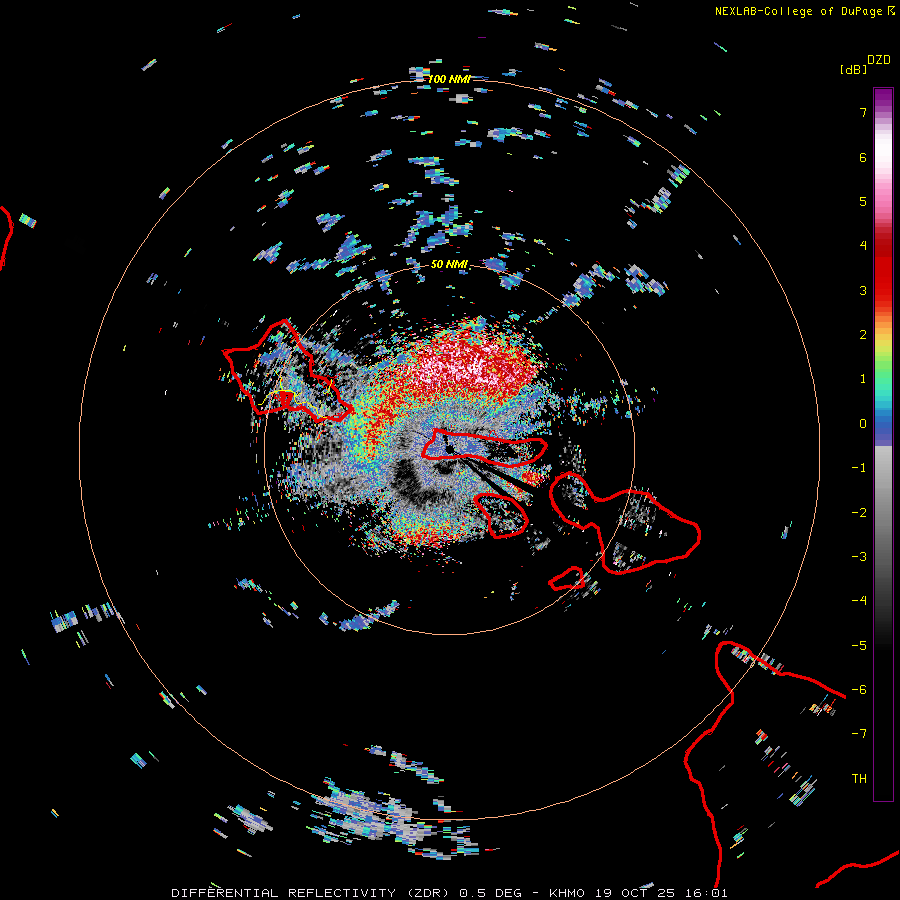Click the 7 value on the dB scale
The height and width of the screenshot is (900, 900).
point(863,112)
